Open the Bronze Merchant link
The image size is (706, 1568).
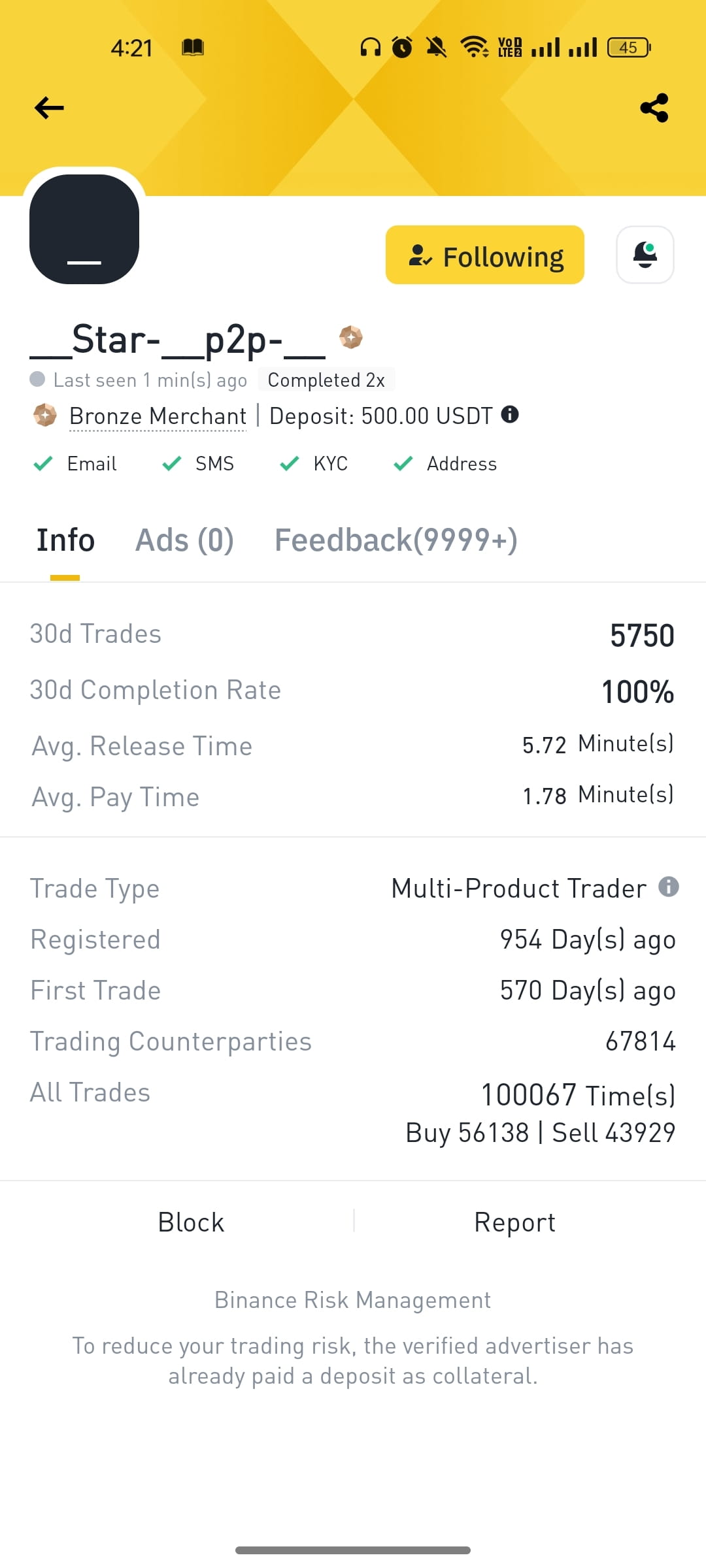click(158, 416)
